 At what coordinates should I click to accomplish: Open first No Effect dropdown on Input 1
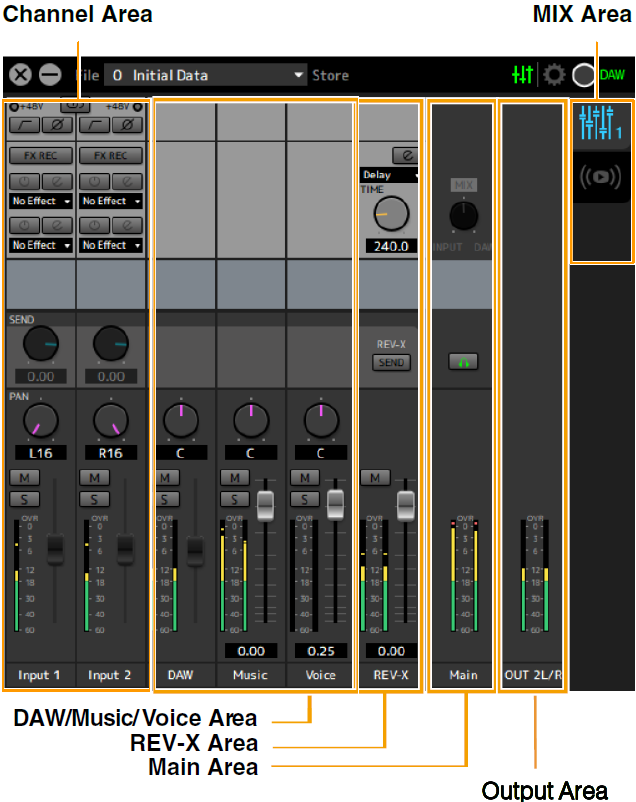(x=40, y=201)
